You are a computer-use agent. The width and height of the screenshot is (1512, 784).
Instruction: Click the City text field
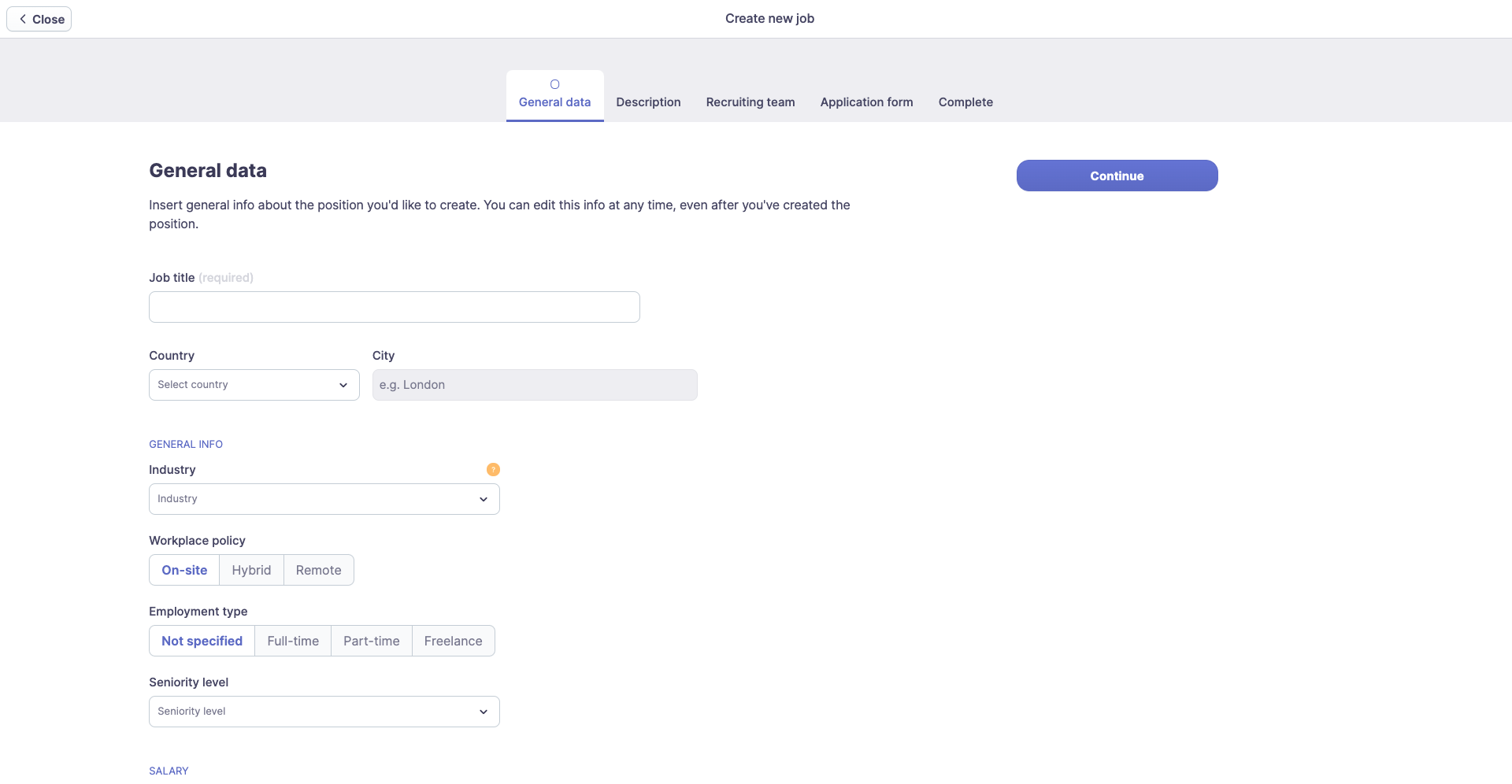[534, 385]
